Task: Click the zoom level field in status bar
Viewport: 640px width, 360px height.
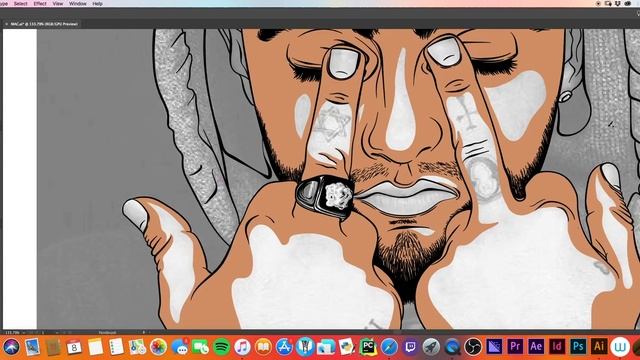Action: click(x=12, y=333)
